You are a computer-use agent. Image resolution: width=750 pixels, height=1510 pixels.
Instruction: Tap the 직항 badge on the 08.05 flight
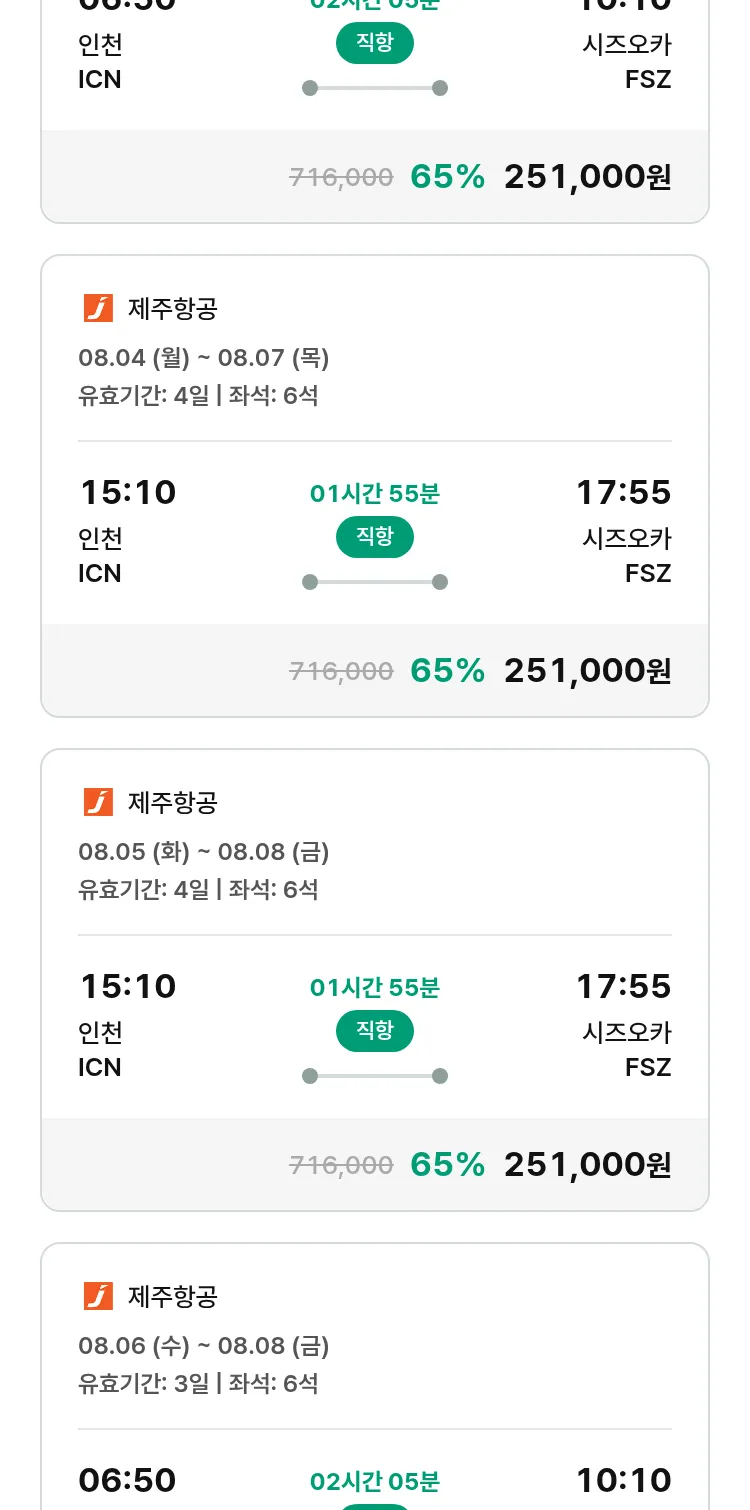[x=375, y=1031]
